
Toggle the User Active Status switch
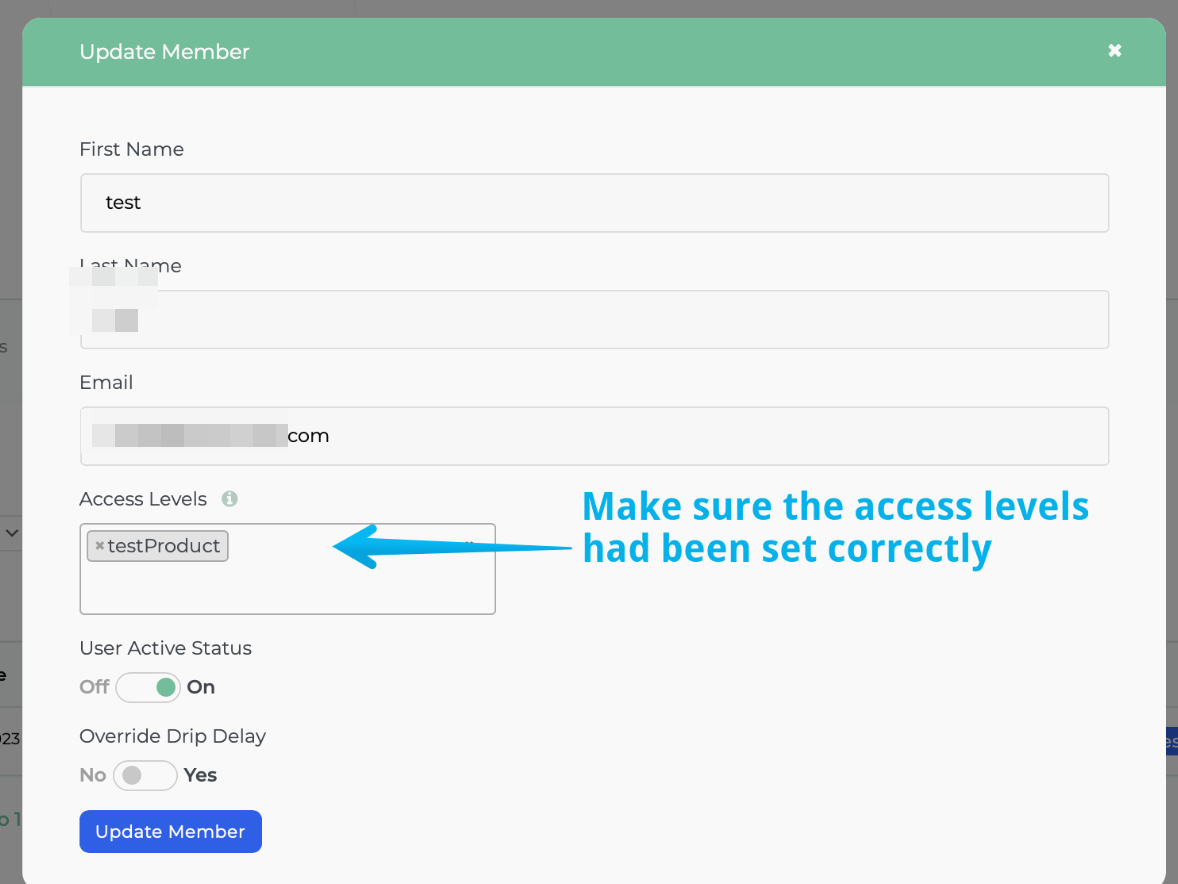[147, 687]
